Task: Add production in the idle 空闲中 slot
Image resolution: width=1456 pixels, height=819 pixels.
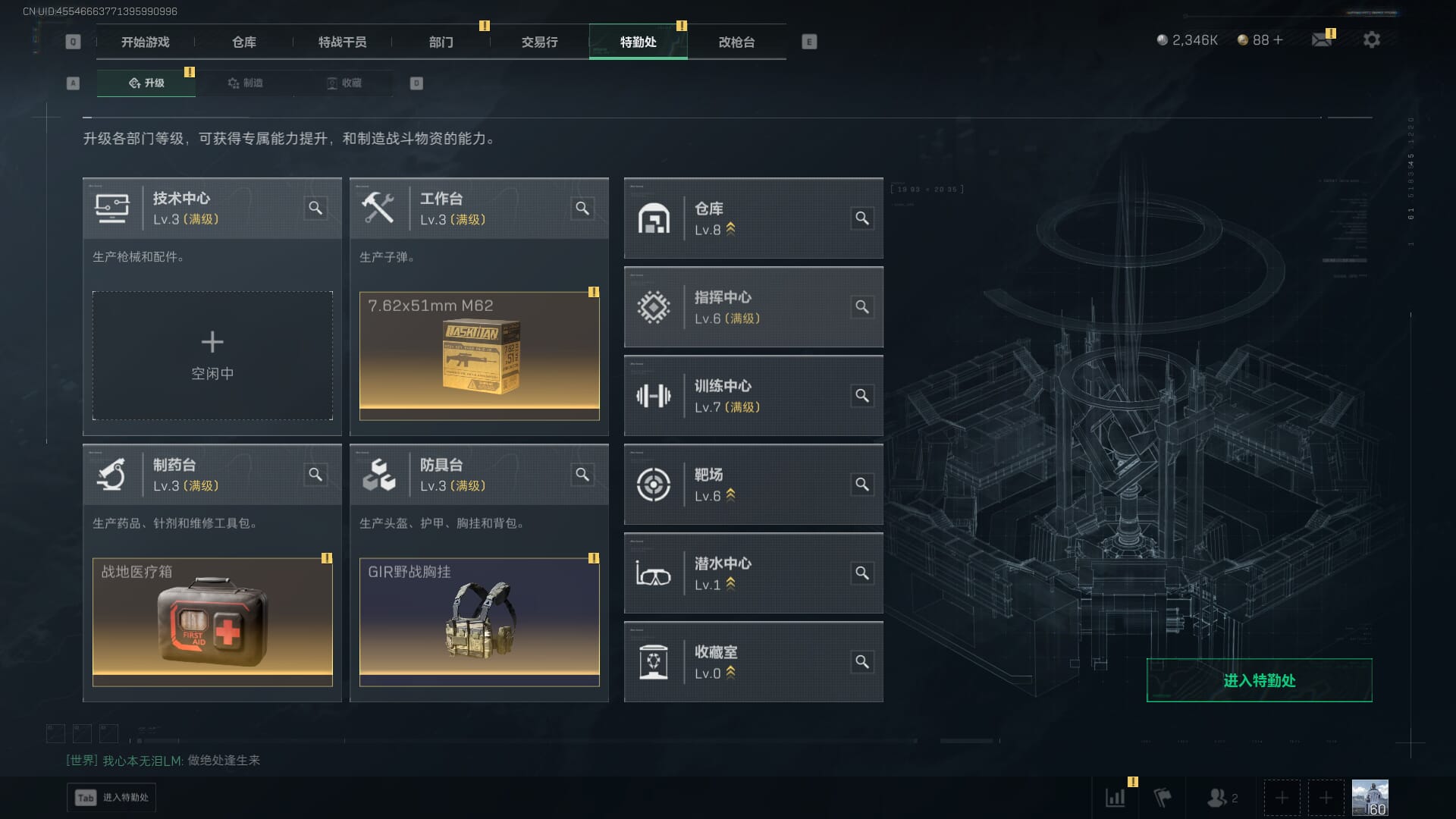Action: click(x=212, y=356)
